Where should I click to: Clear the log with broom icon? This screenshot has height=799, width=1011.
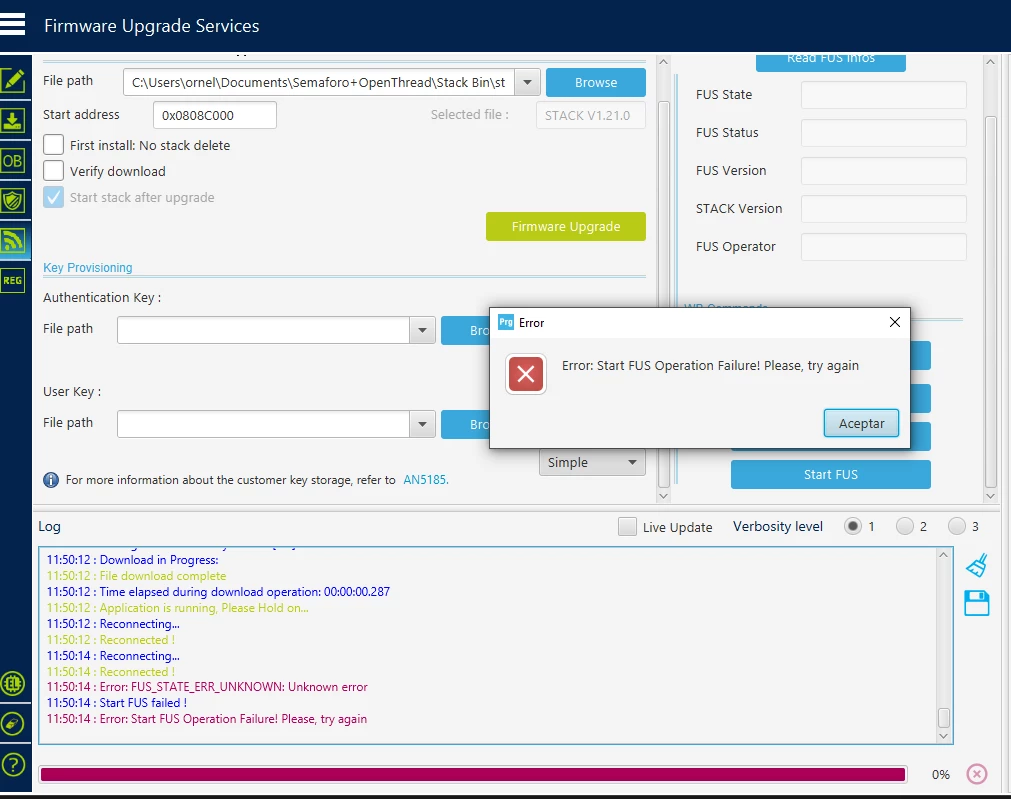(977, 565)
